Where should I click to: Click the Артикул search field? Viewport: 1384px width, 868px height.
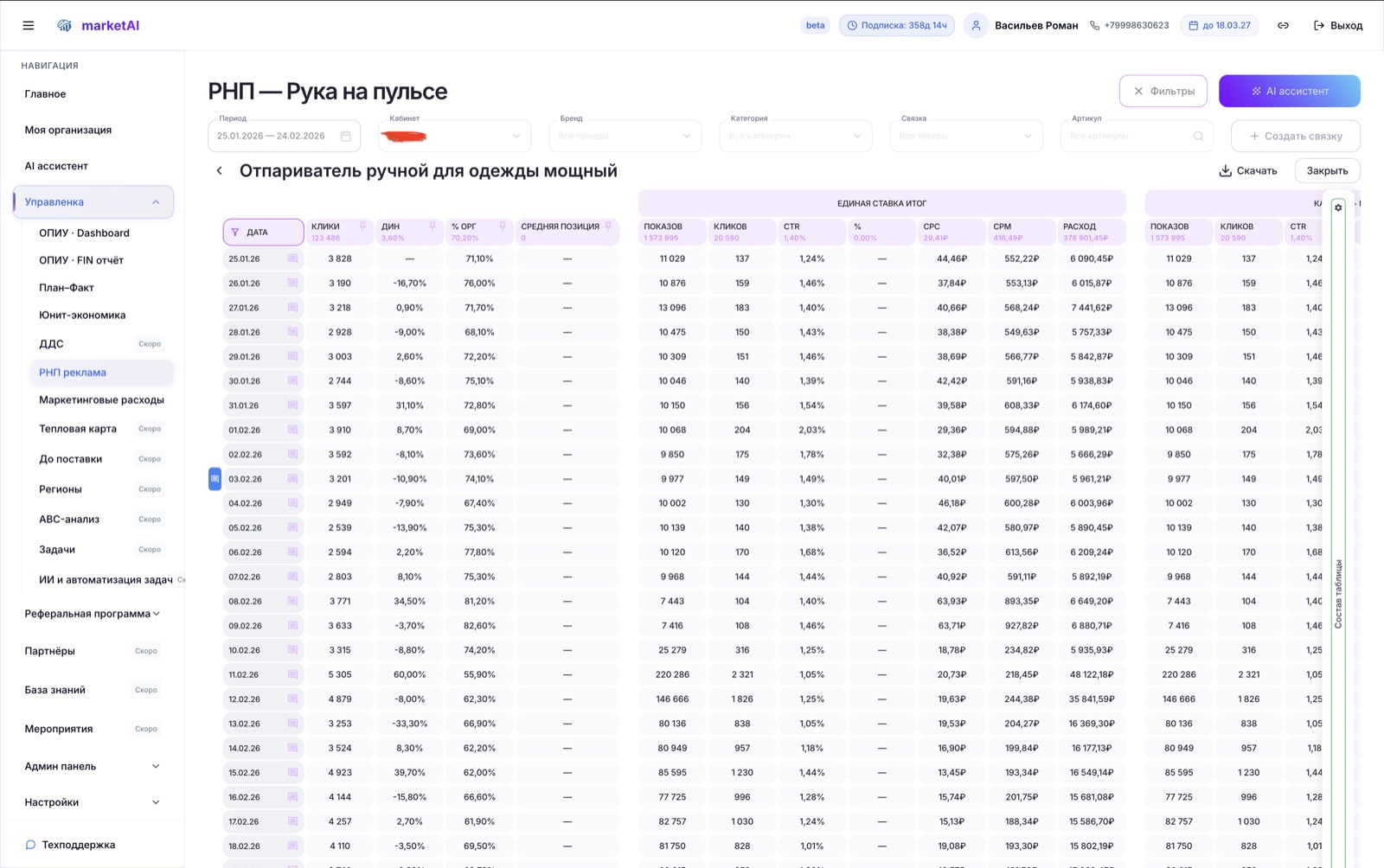pyautogui.click(x=1137, y=136)
